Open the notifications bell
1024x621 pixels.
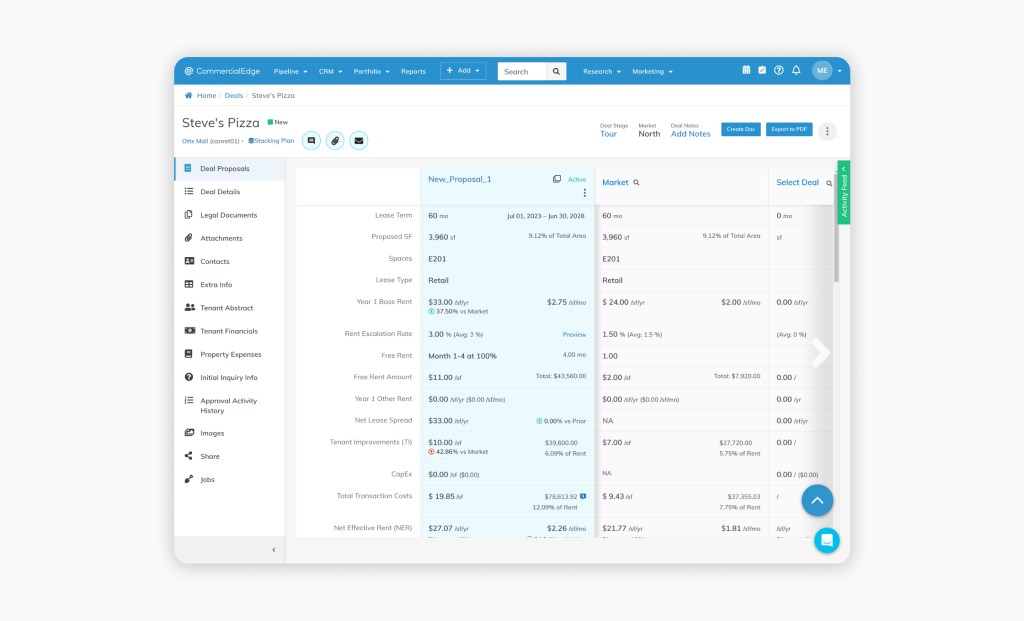796,70
